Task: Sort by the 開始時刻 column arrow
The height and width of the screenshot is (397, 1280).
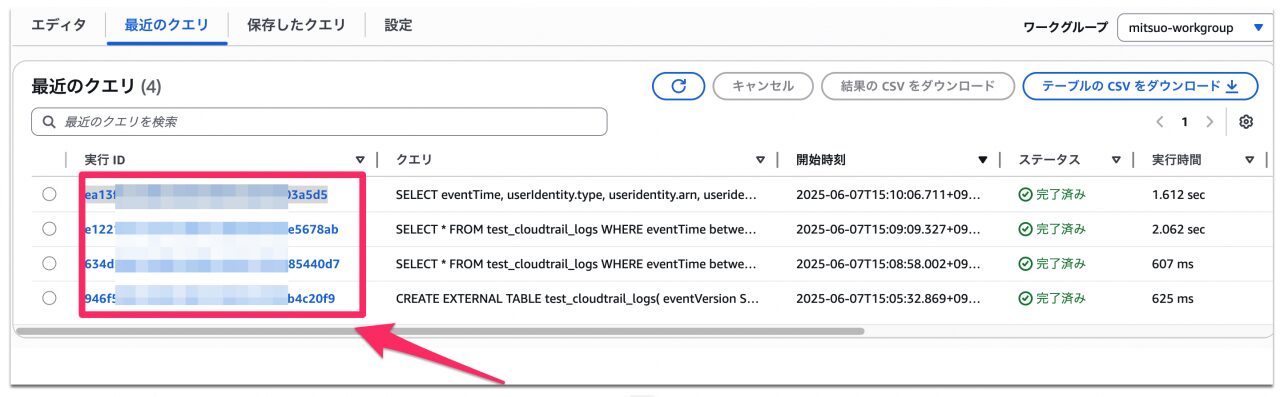Action: point(984,160)
